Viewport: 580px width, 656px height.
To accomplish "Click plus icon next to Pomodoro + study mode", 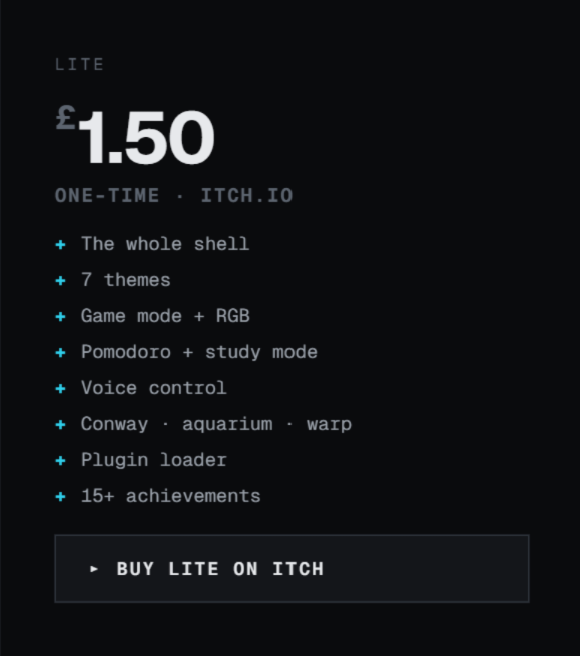I will (60, 352).
